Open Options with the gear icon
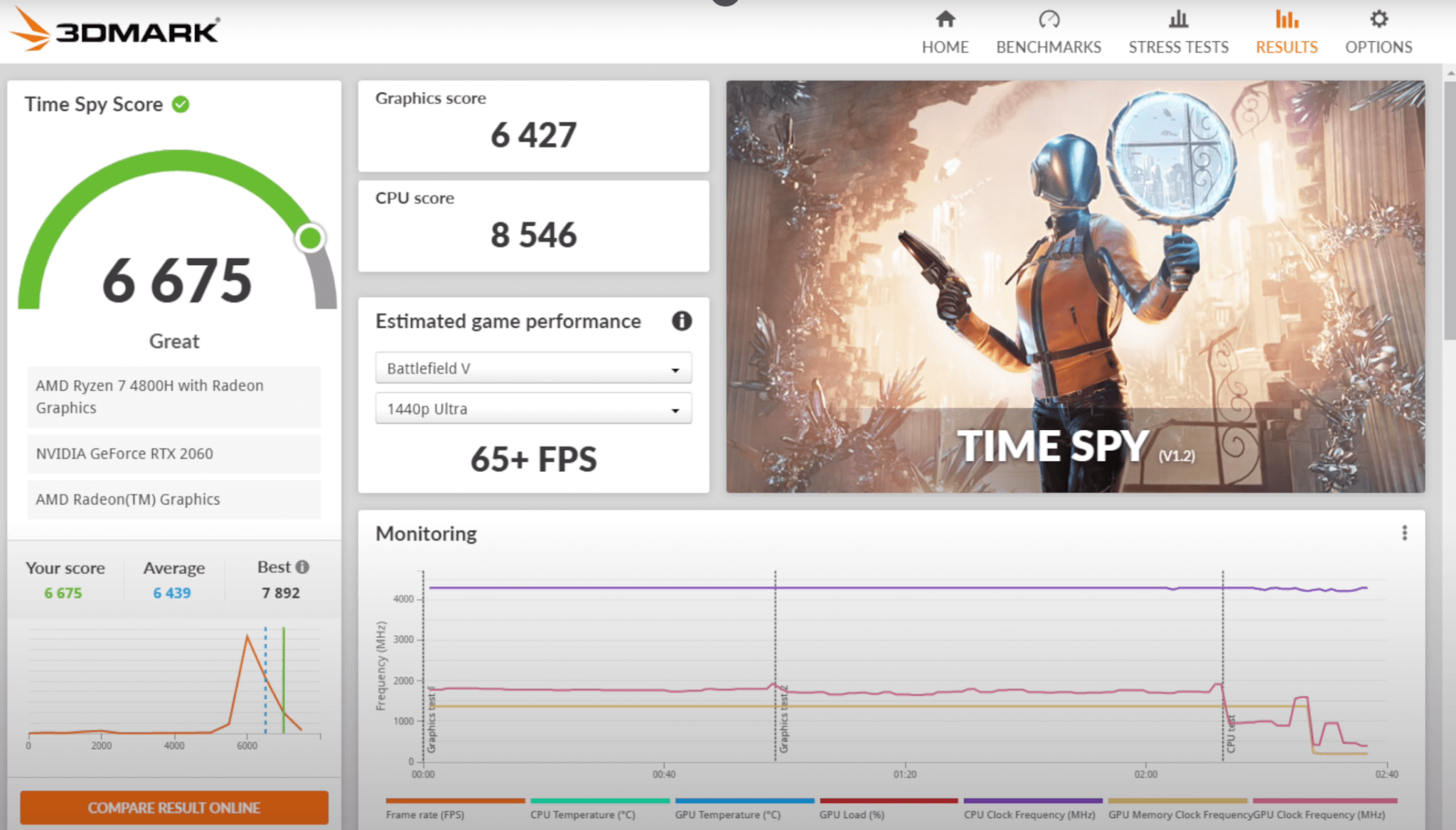 [1379, 19]
